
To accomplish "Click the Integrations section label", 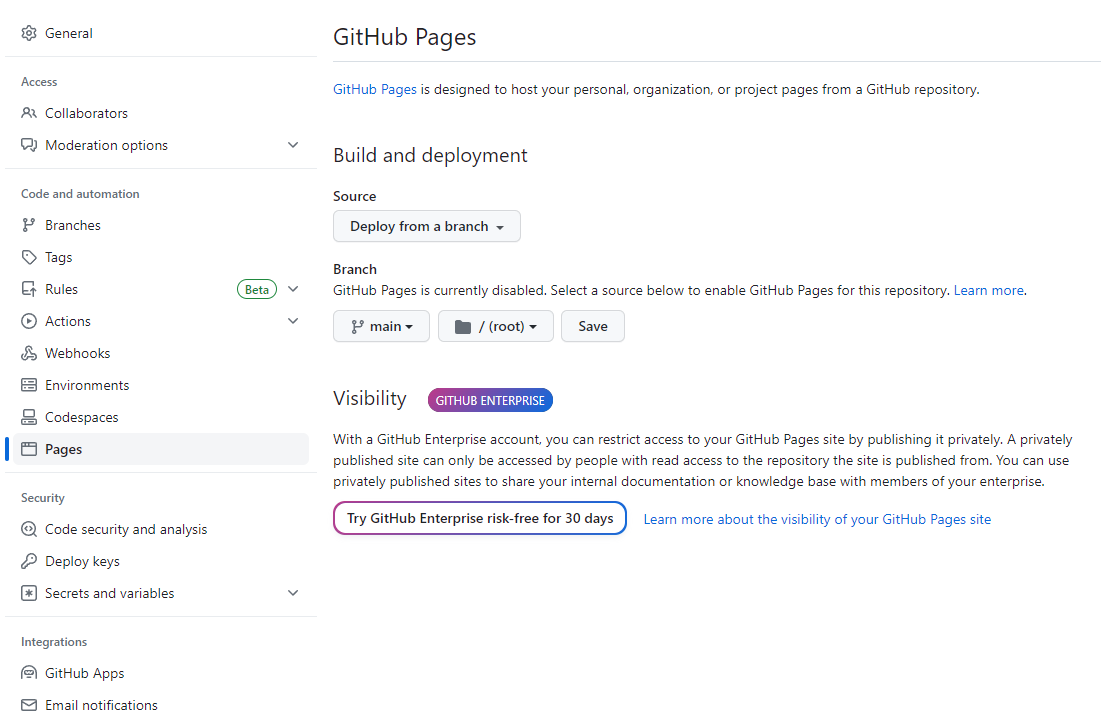I will [54, 641].
